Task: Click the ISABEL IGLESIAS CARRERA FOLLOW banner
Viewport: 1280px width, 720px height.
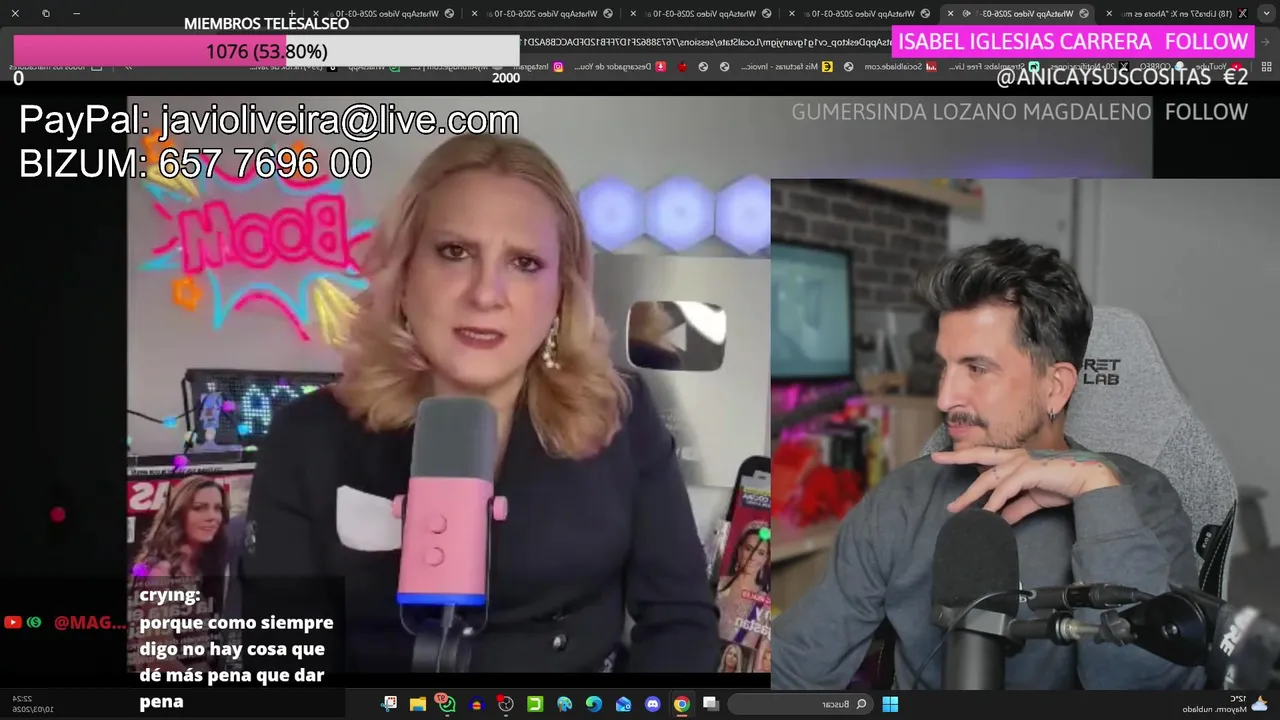Action: (1073, 42)
